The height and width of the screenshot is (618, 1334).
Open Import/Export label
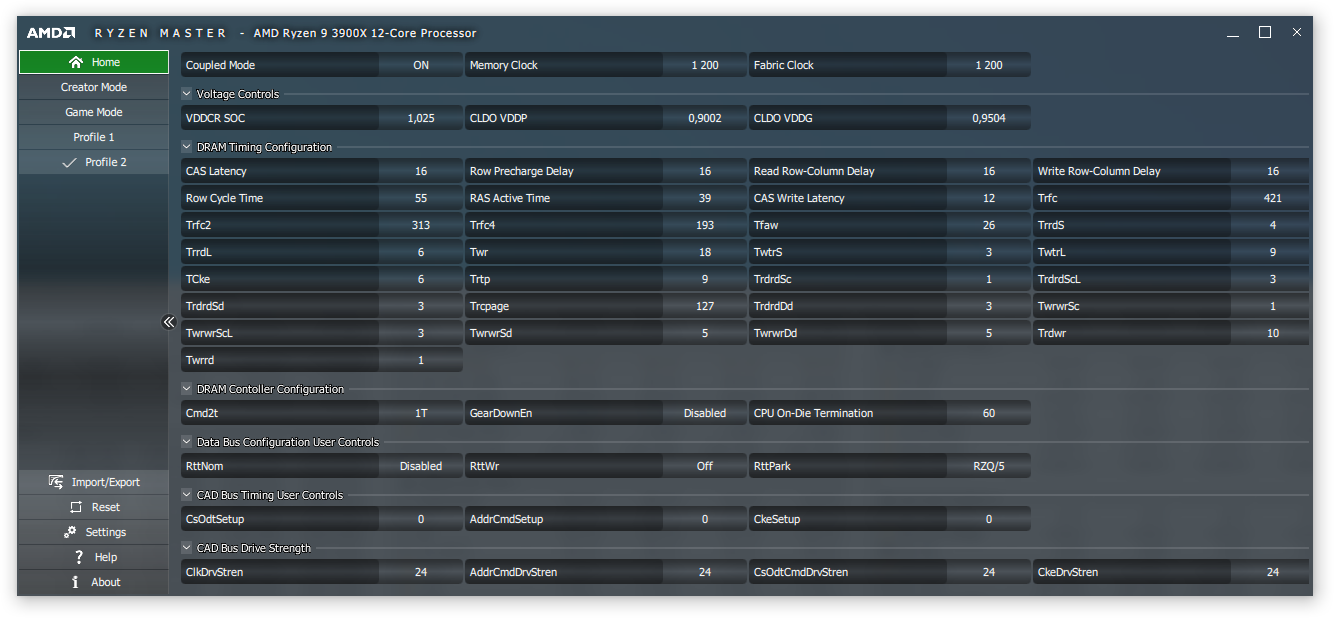[x=106, y=482]
